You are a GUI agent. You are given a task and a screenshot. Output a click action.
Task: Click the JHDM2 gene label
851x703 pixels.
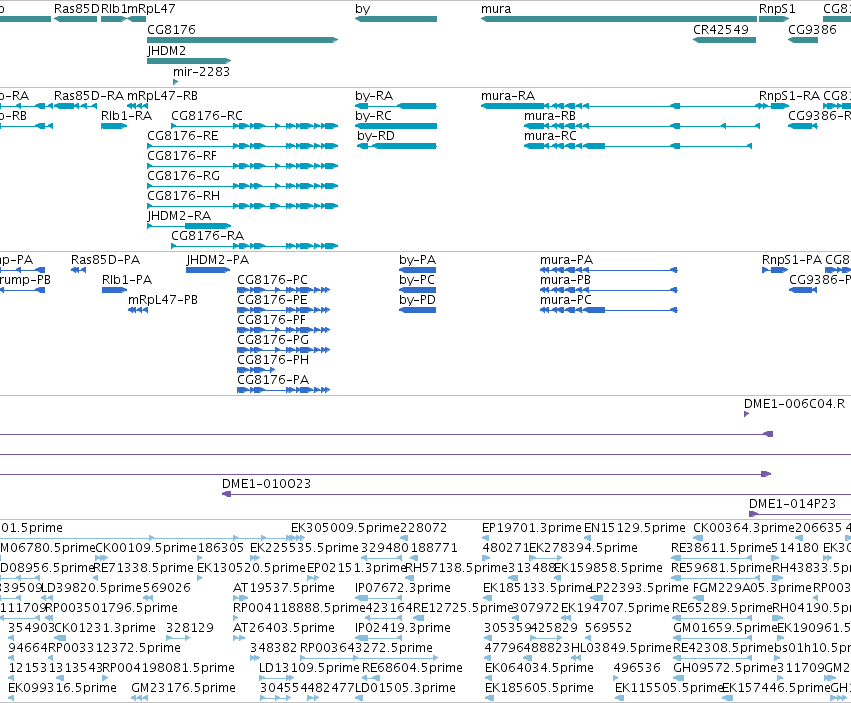click(166, 50)
